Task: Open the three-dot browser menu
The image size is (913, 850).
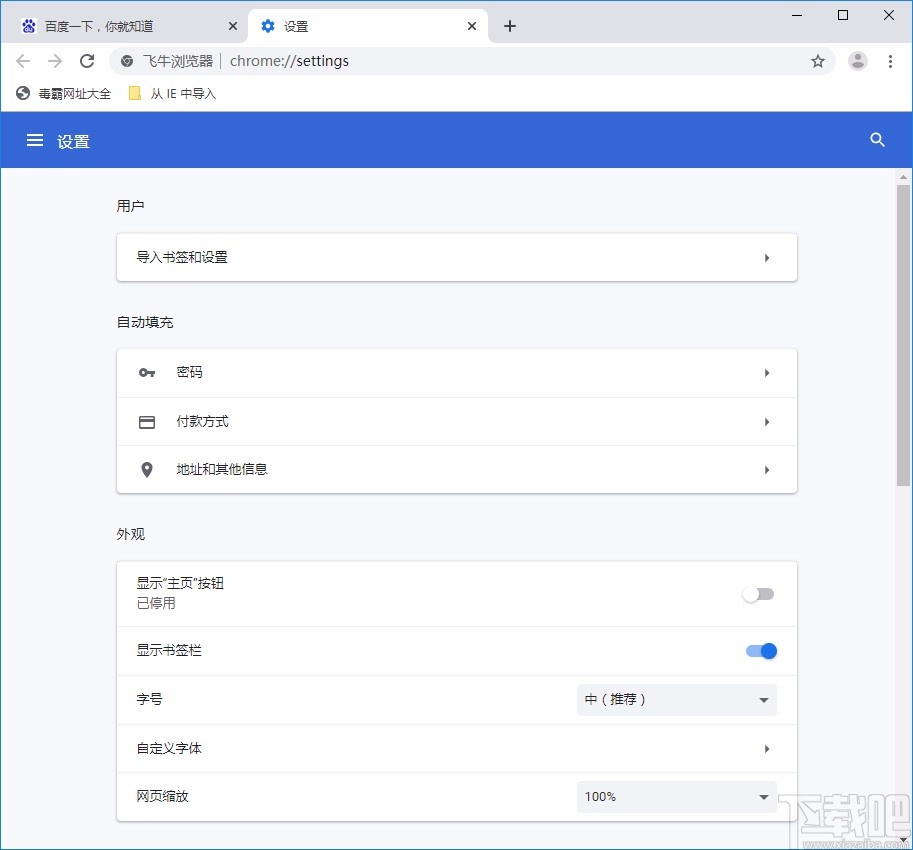Action: click(890, 61)
